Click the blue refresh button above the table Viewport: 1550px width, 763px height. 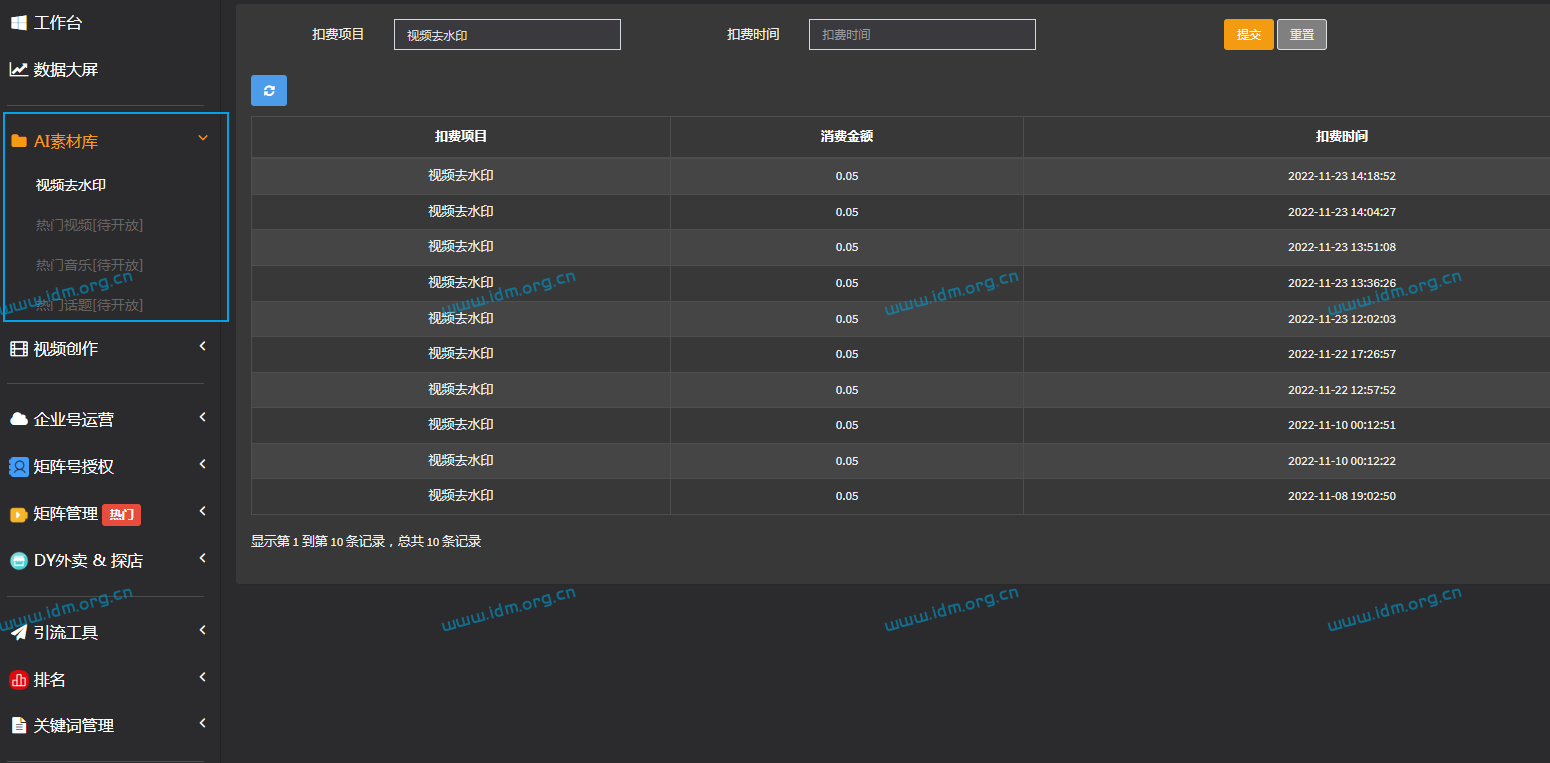pos(269,90)
